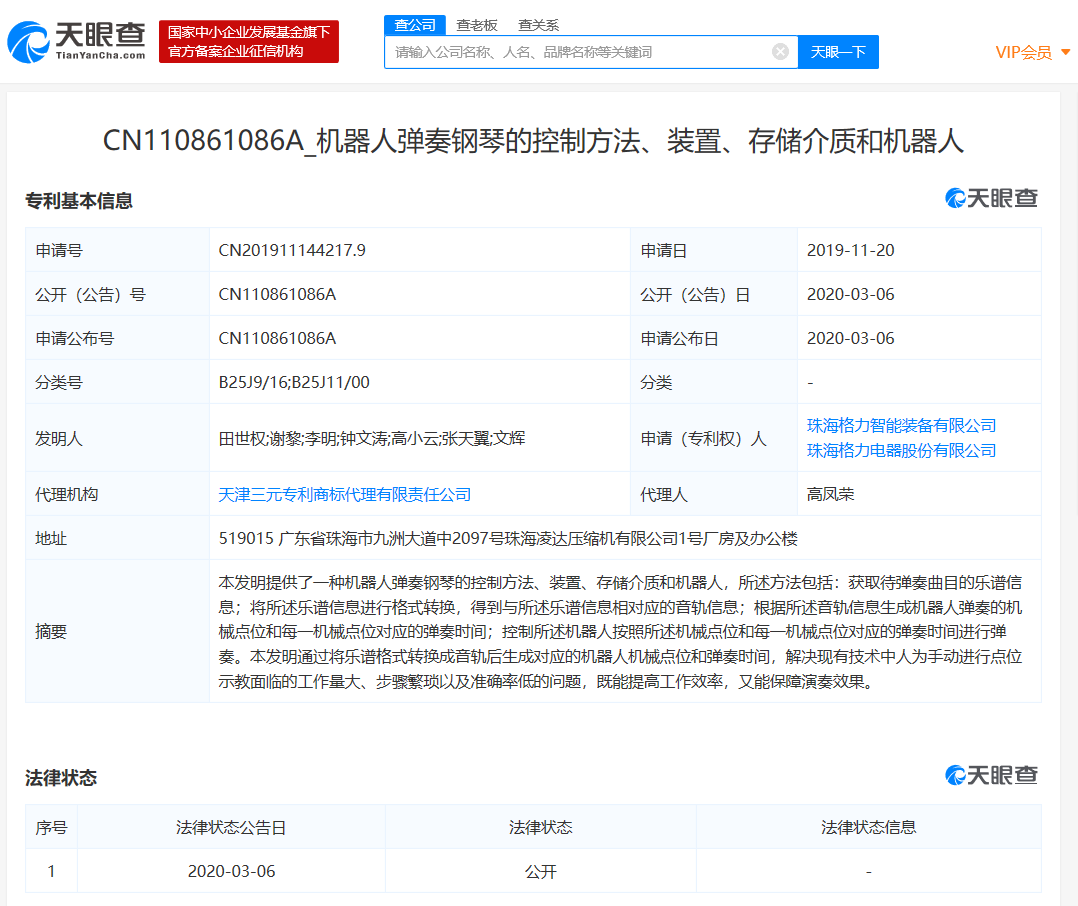Viewport: 1078px width, 906px height.
Task: Click the clear icon in the search box
Action: pos(780,51)
